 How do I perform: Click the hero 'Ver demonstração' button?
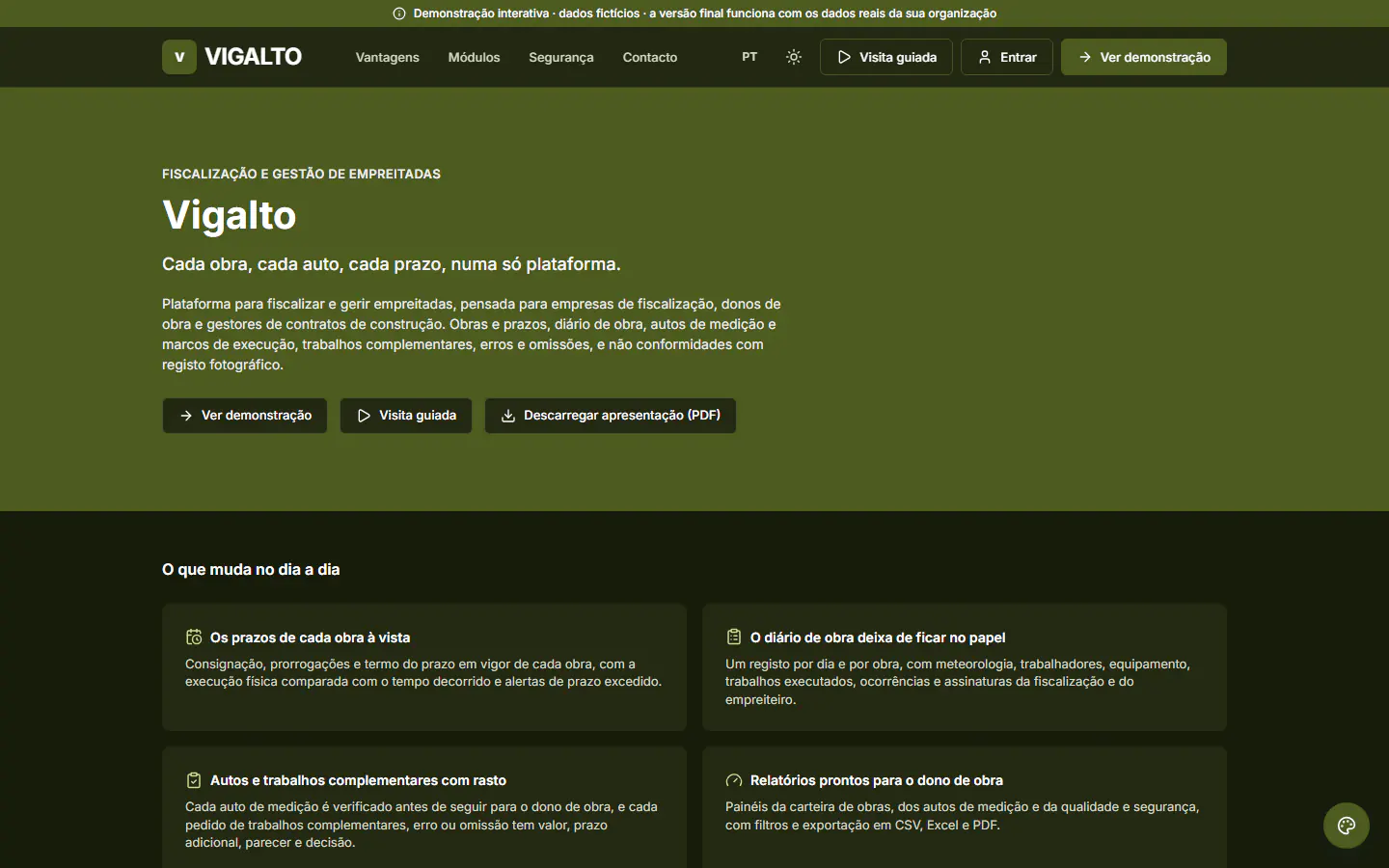click(245, 416)
